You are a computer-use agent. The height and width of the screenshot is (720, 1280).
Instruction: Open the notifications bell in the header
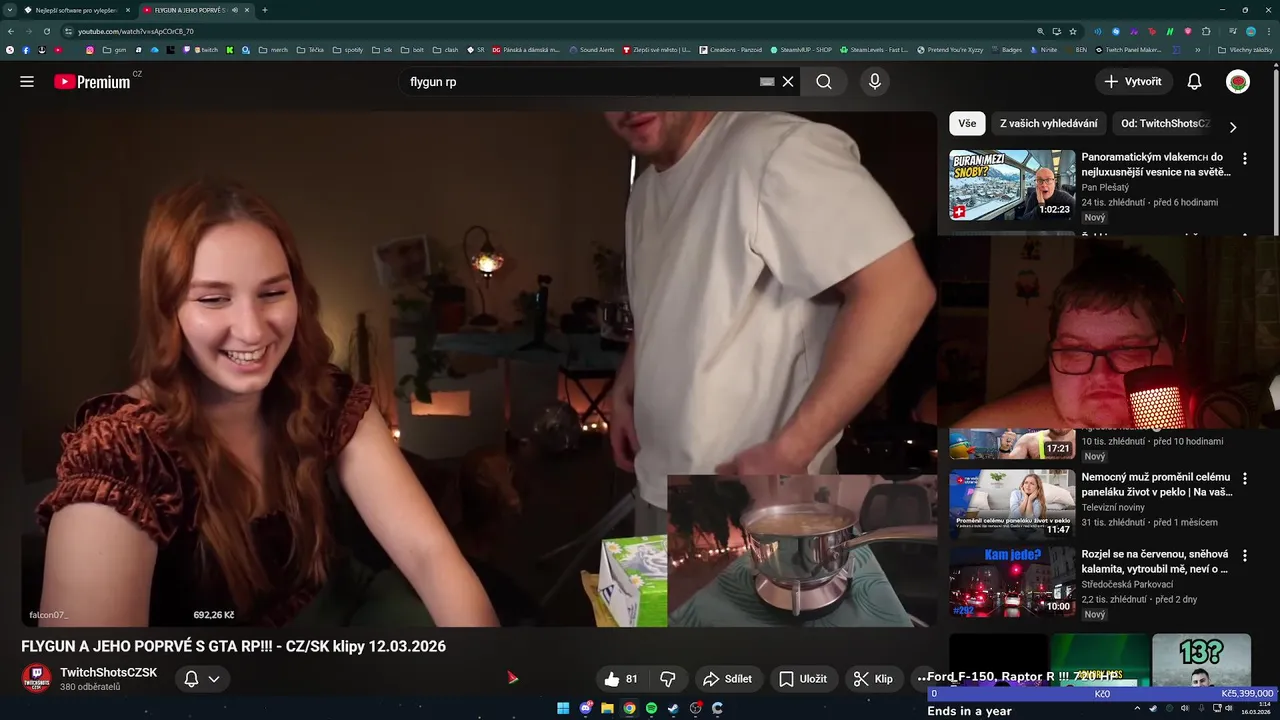click(1194, 82)
